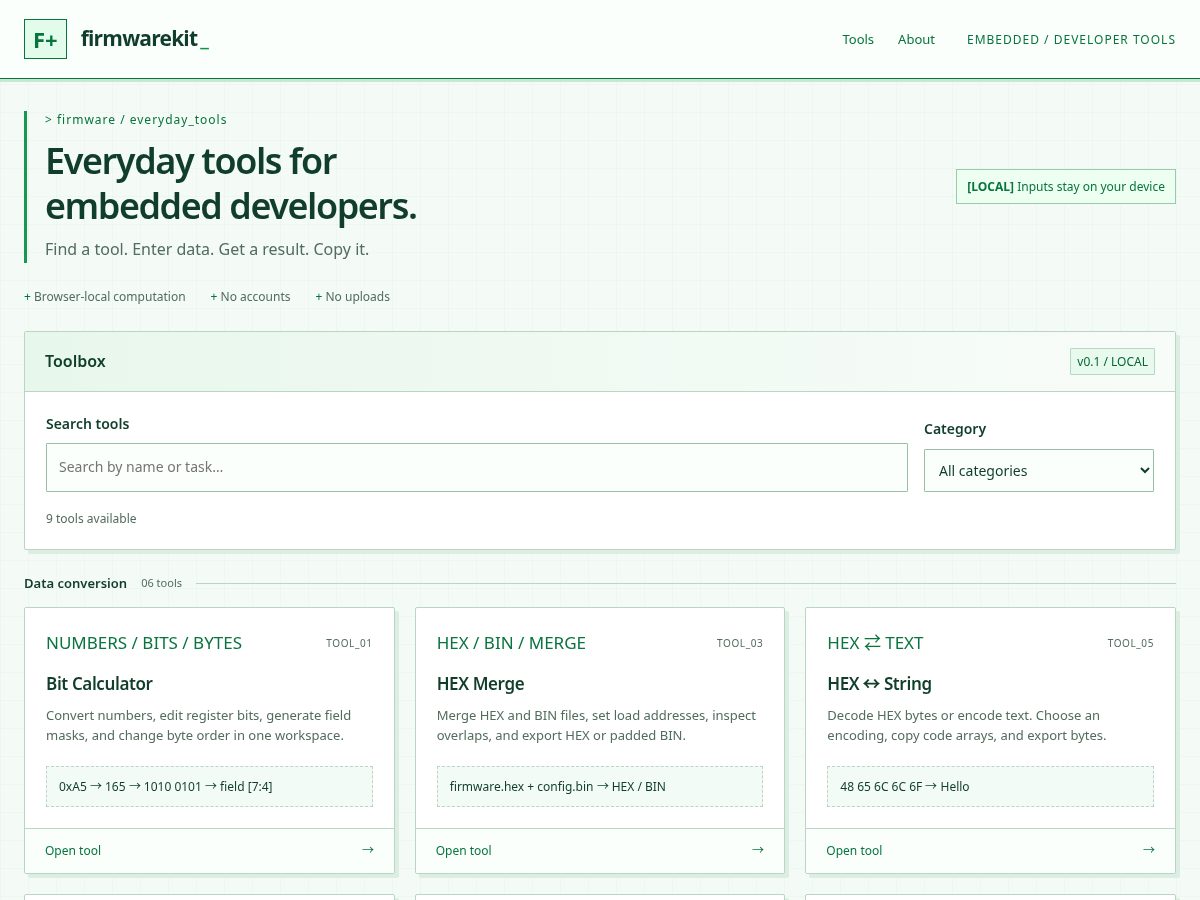Click the 'firmware.hex + config.bin' example box
Screen dimensions: 1200x900
point(600,786)
